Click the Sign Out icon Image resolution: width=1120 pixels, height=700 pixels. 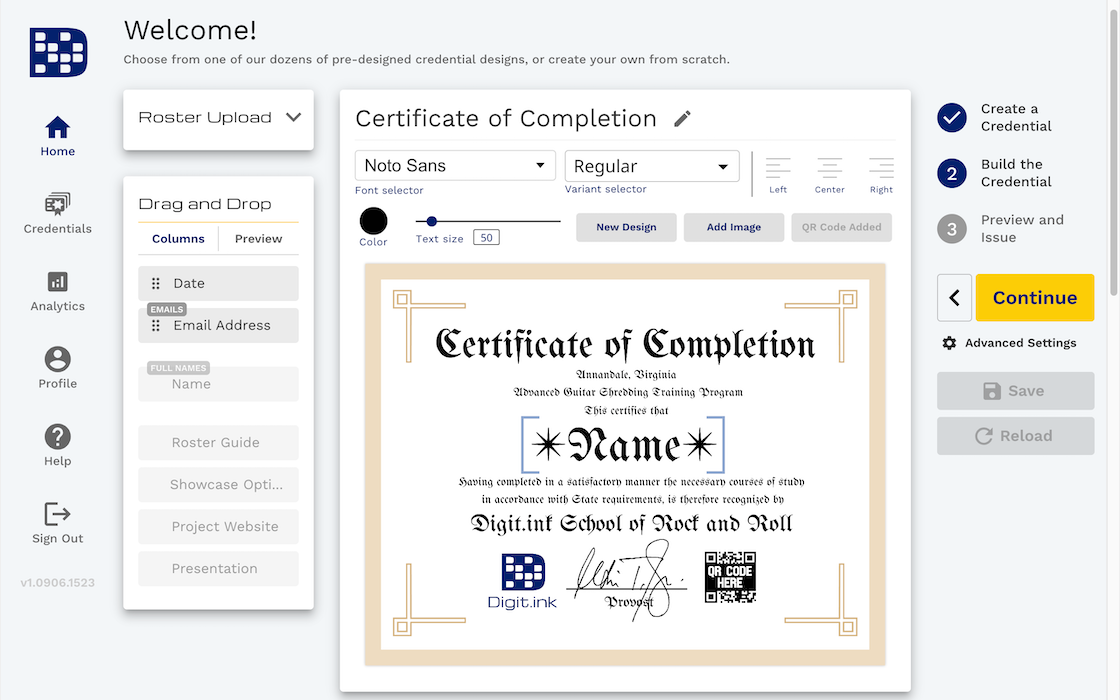click(57, 514)
